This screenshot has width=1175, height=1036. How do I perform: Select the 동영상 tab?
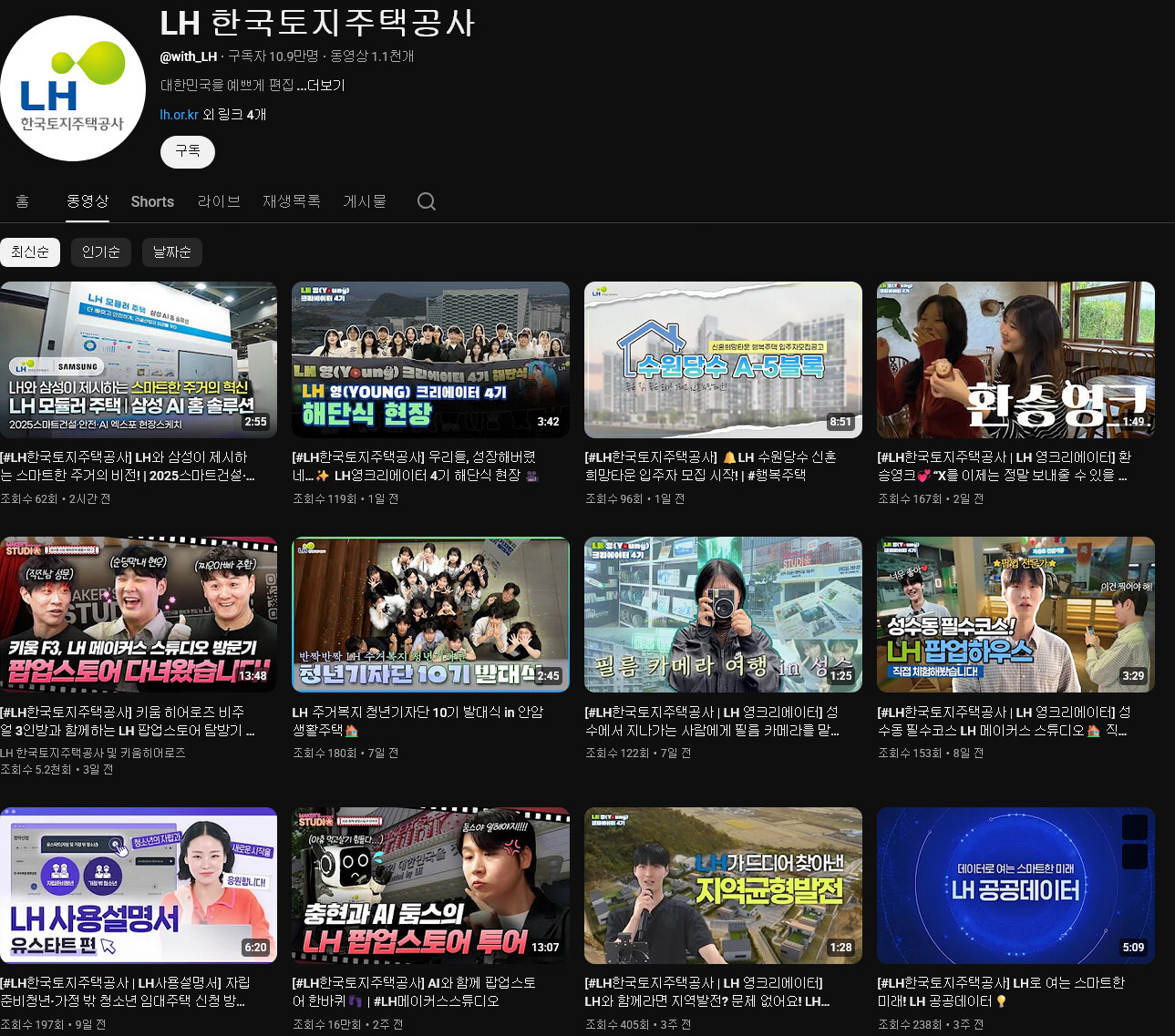(88, 201)
